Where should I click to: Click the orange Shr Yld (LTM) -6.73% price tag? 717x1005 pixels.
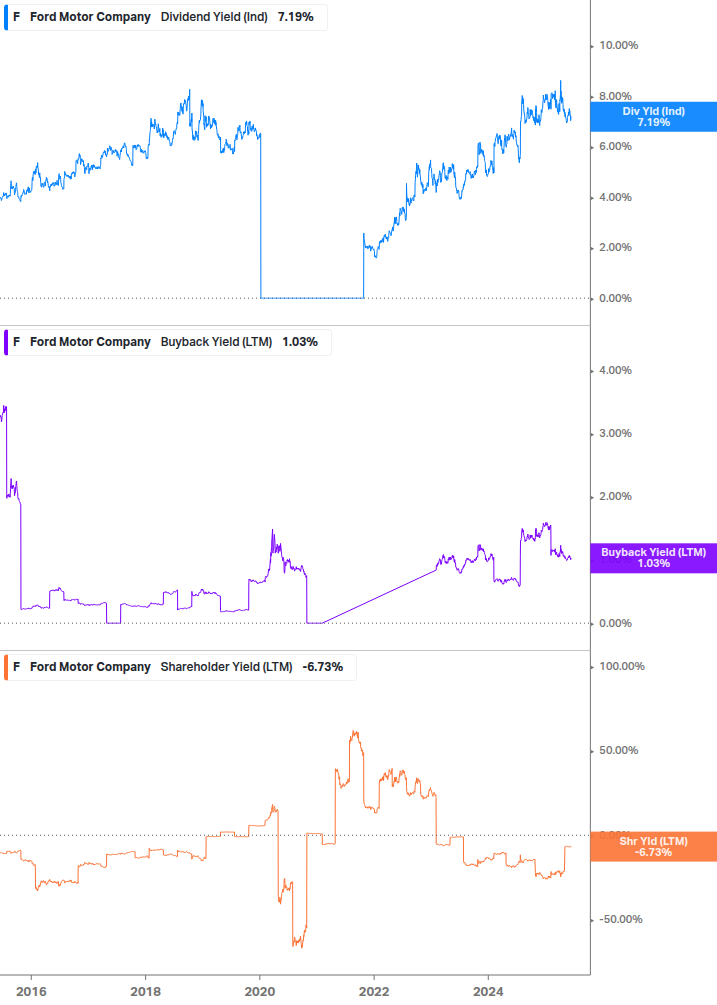654,847
